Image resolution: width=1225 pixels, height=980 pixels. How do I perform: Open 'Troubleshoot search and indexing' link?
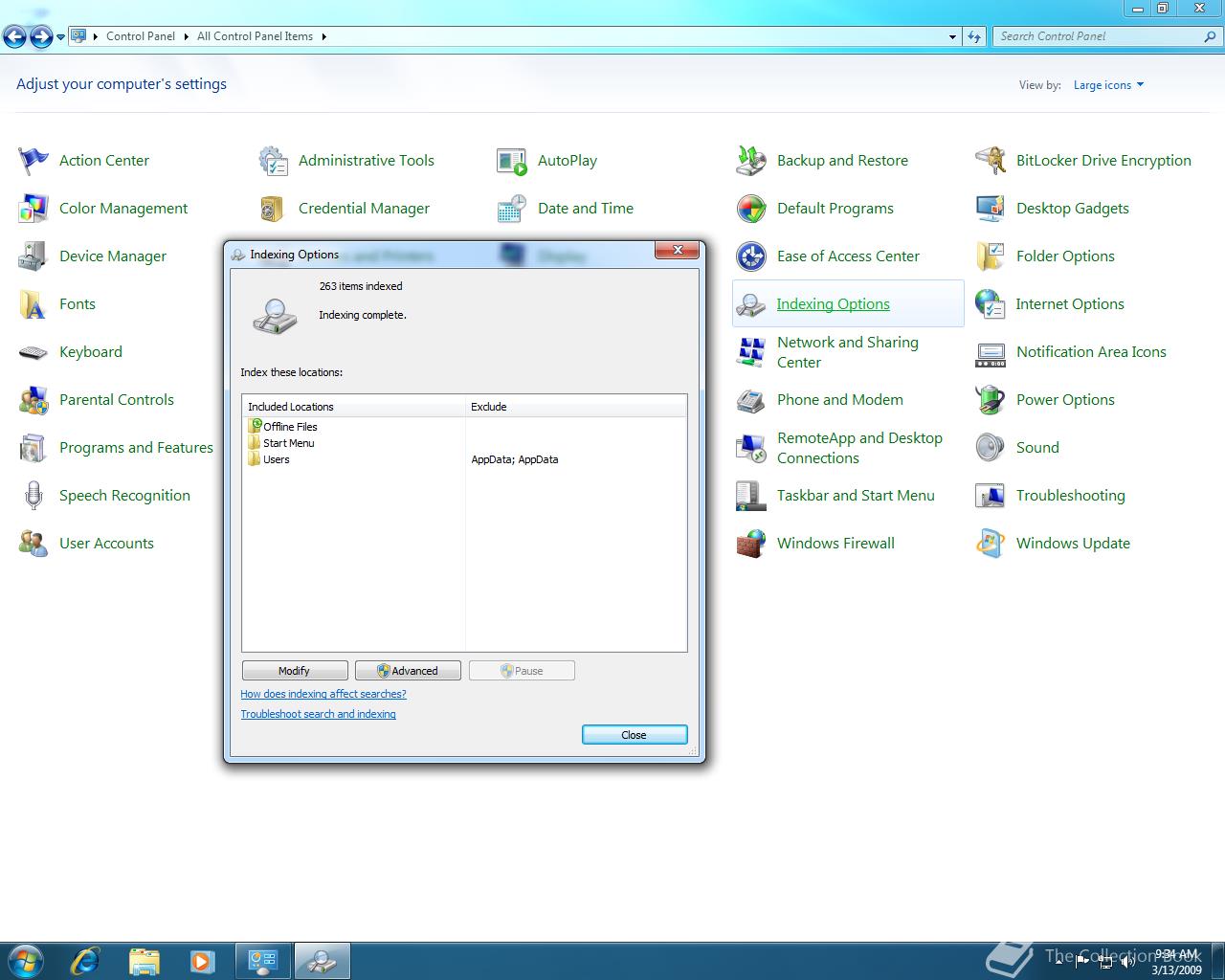pos(318,714)
